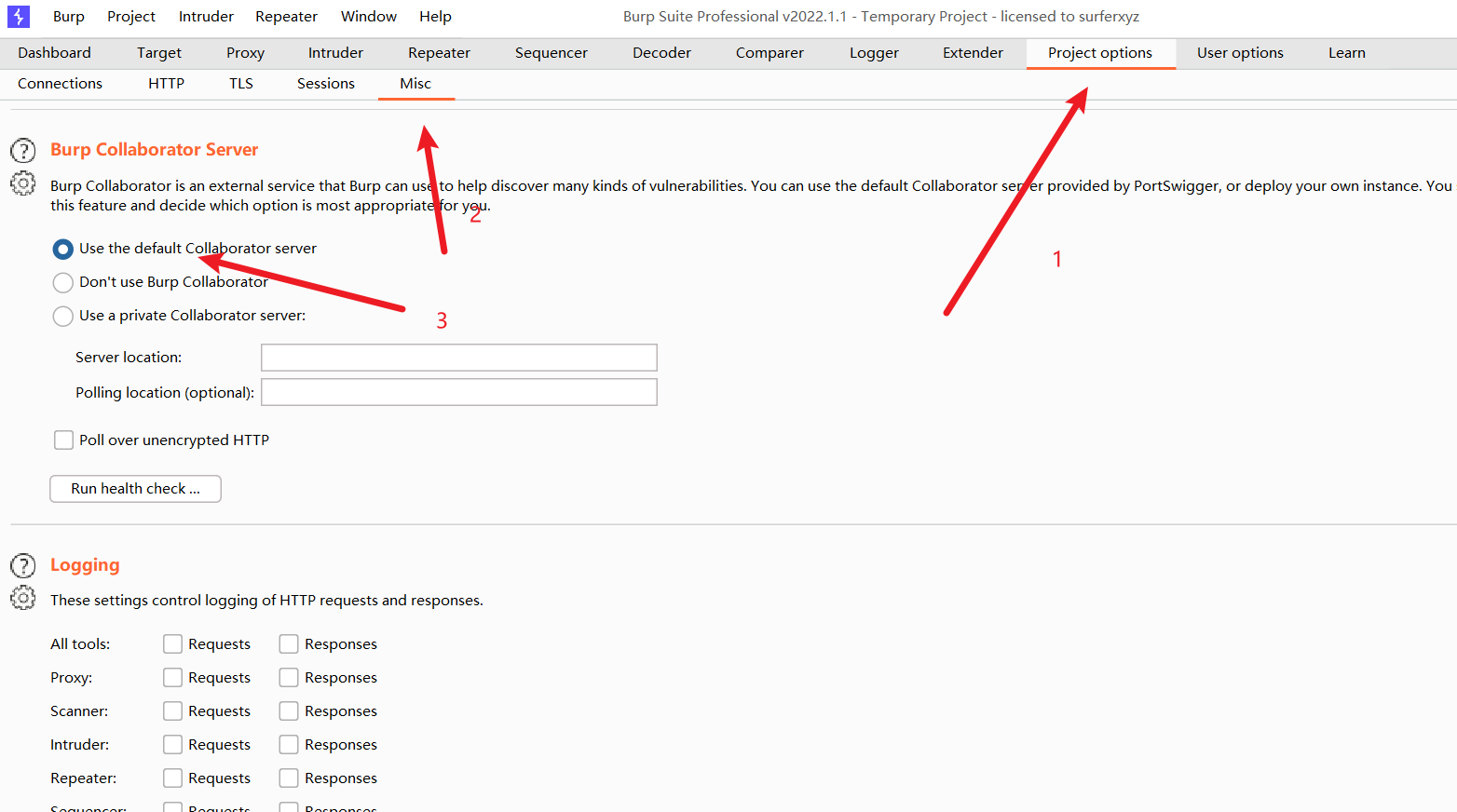Open the Connections sub-tab
This screenshot has height=812, width=1457.
point(60,84)
